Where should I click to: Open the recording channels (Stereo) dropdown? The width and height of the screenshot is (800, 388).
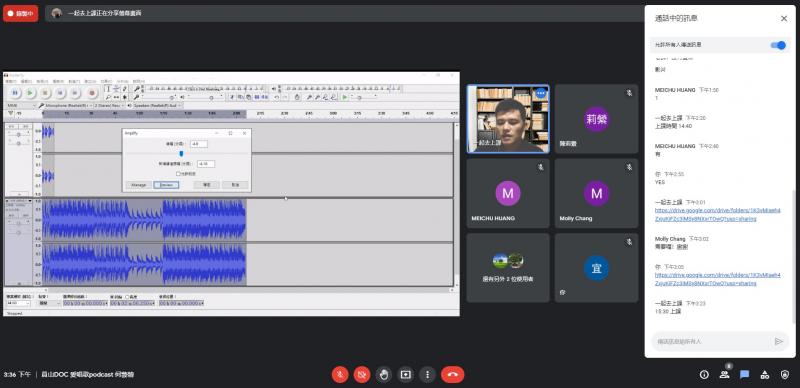click(109, 106)
